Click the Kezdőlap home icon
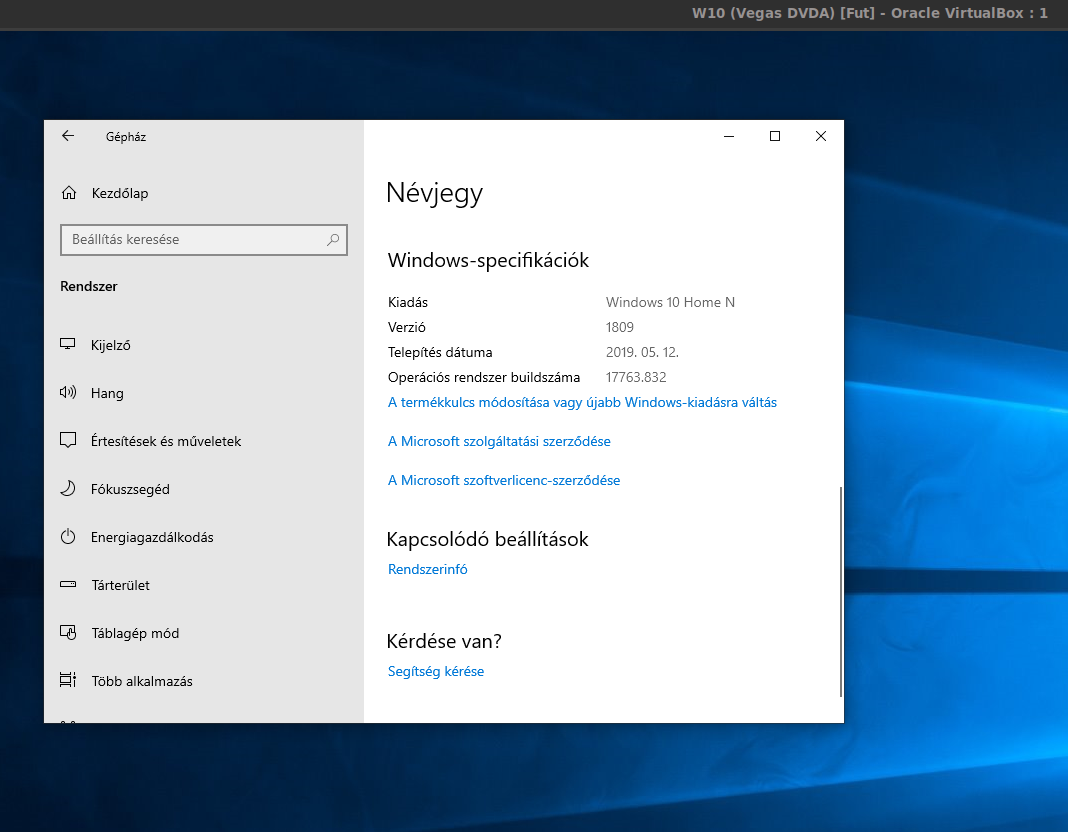The width and height of the screenshot is (1068, 832). pos(68,193)
